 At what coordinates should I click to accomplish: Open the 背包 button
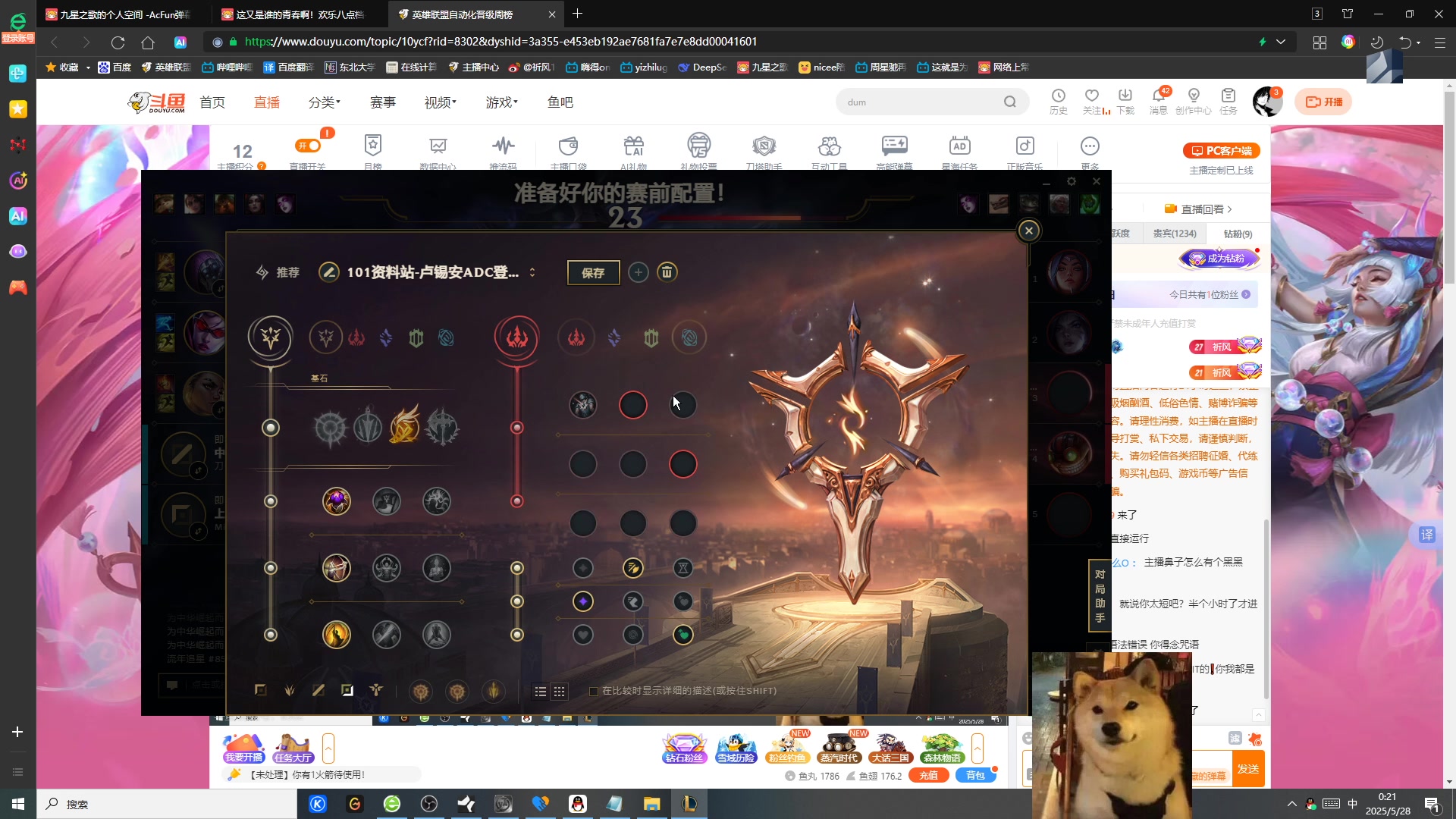point(975,775)
